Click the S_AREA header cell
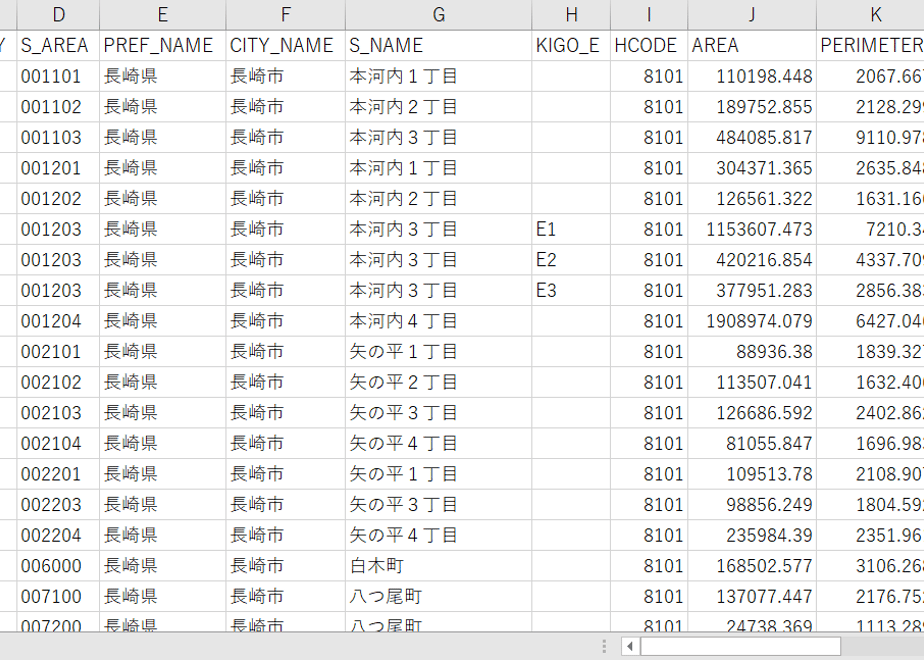The height and width of the screenshot is (660, 924). (58, 45)
